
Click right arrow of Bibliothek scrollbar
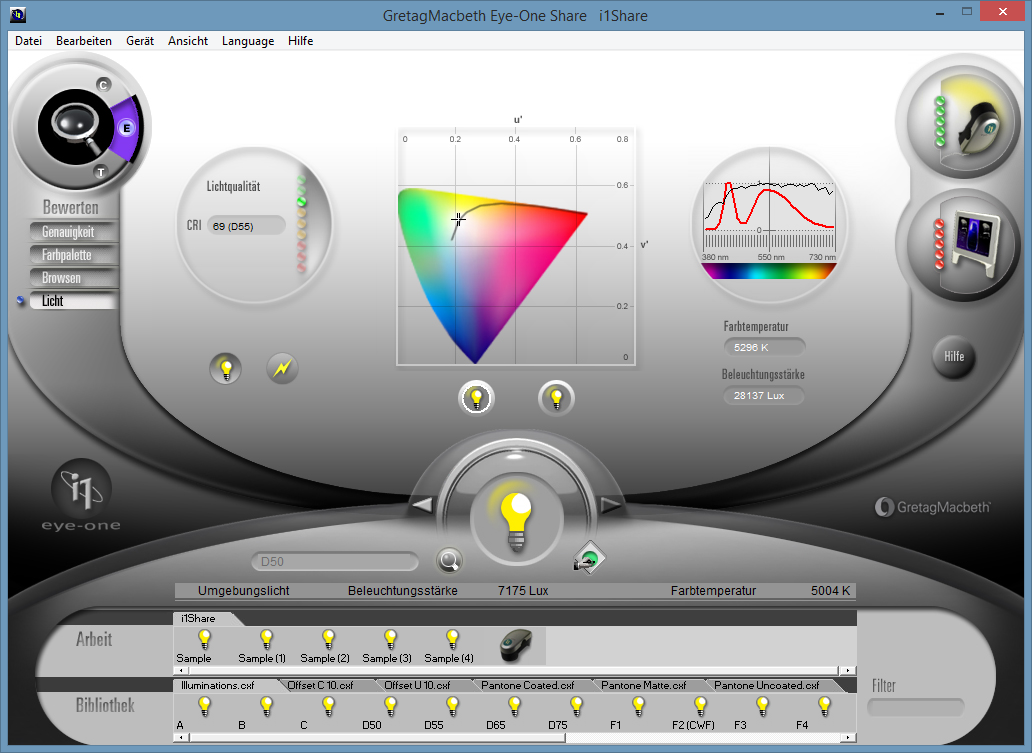point(848,738)
